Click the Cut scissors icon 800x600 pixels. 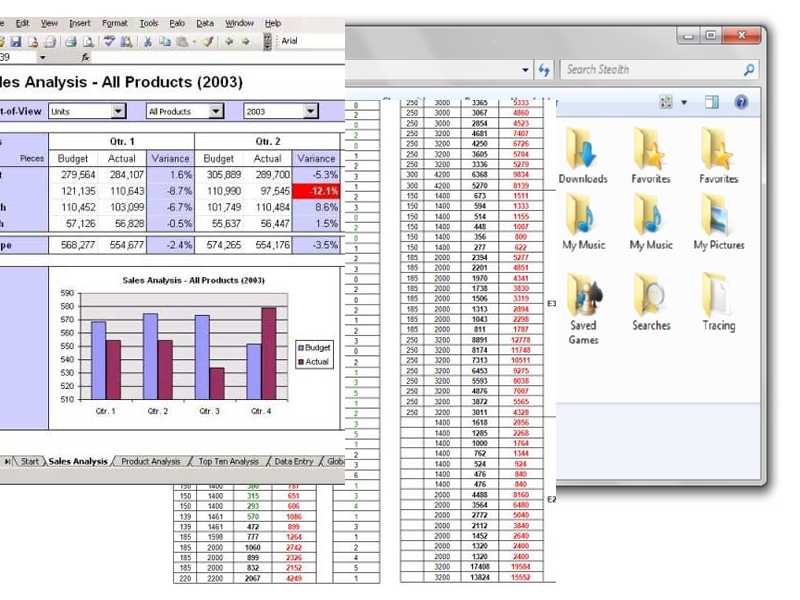coord(148,41)
